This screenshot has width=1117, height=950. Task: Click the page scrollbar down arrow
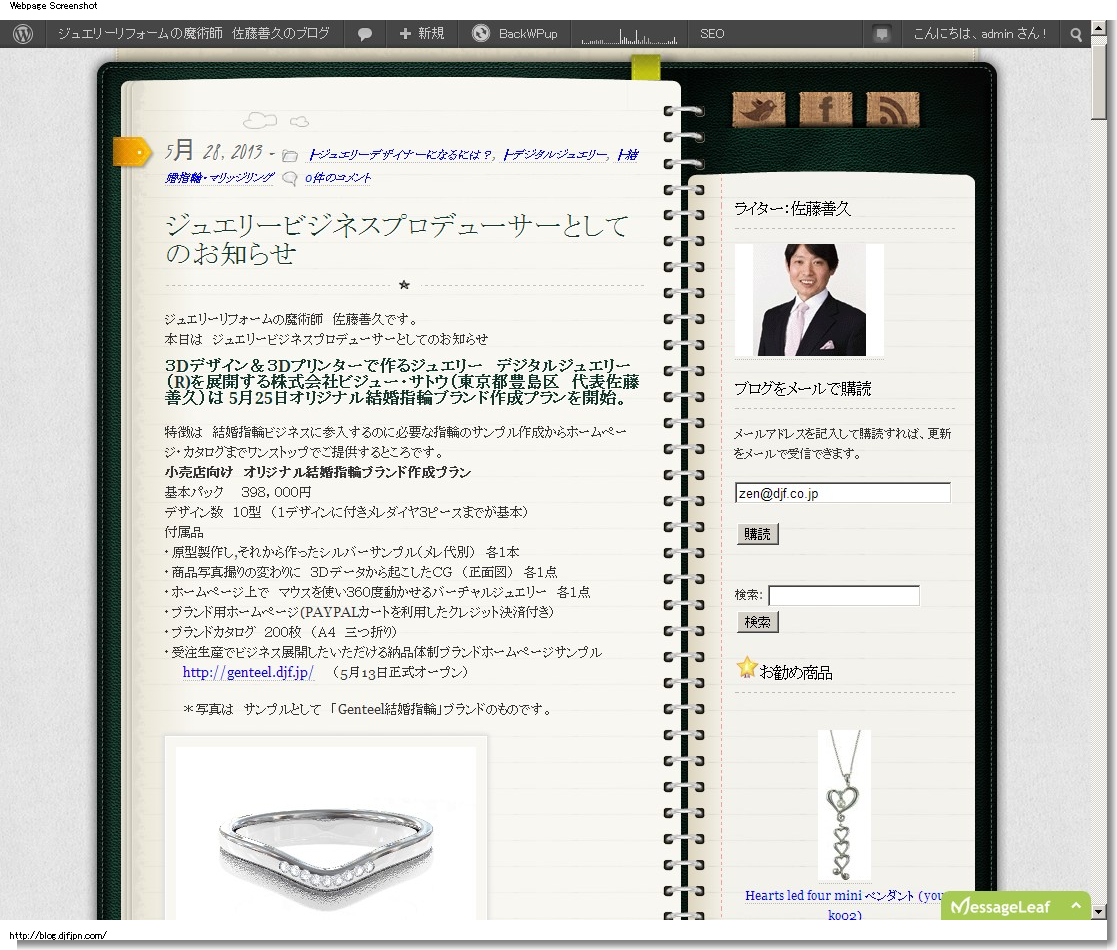pos(1098,911)
